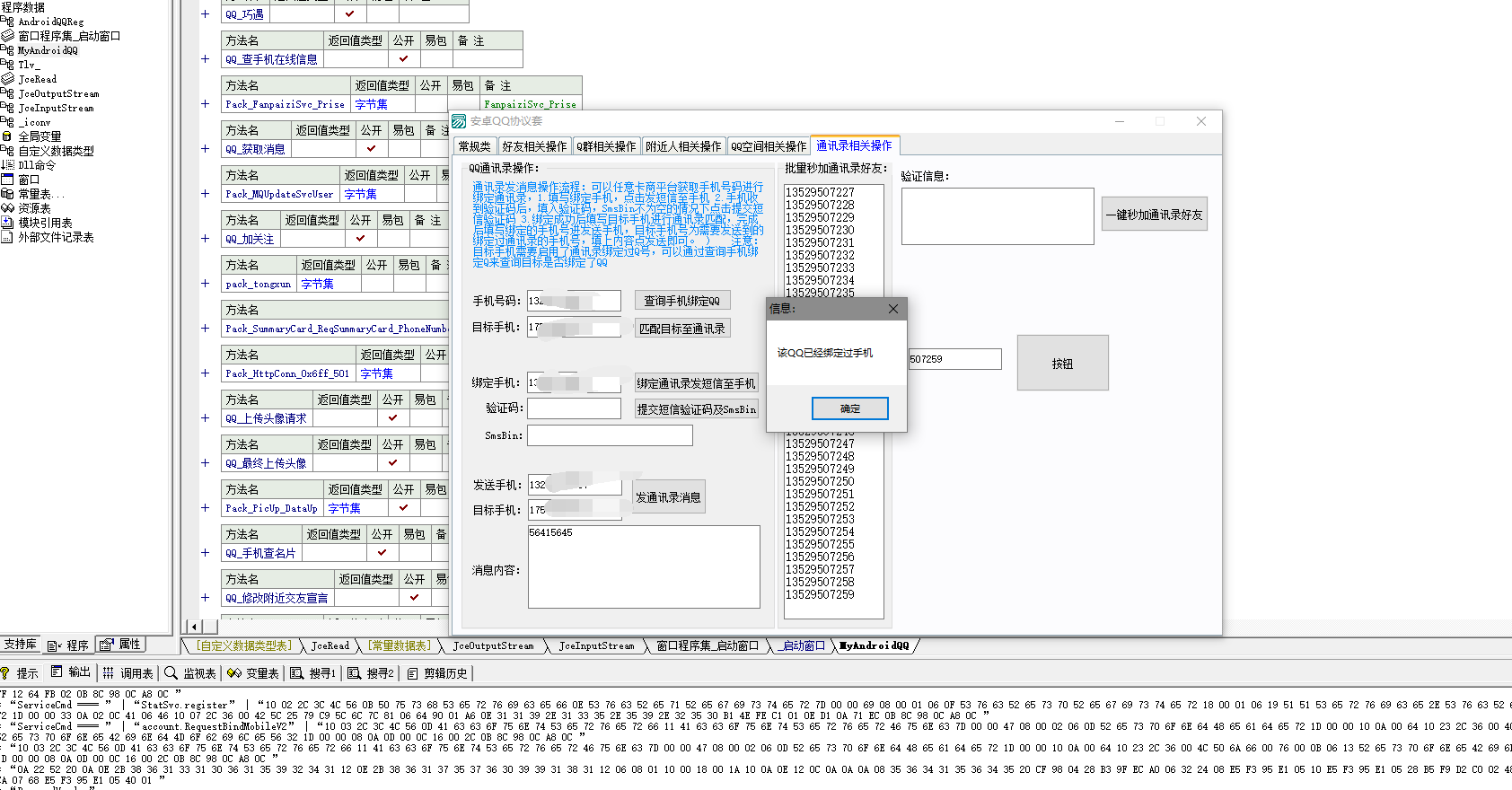Expand the Pack_HttpConn_0x6ff_501 method plus sign
Viewport: 1512px width, 790px height.
click(205, 373)
